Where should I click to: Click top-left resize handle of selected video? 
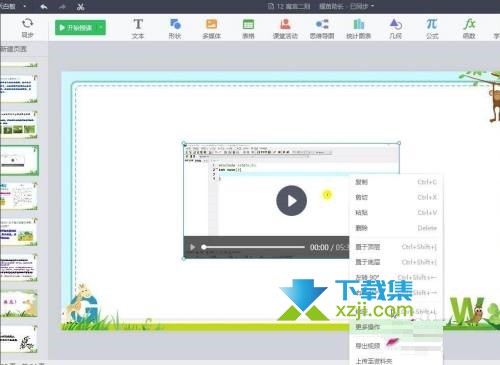pos(184,143)
